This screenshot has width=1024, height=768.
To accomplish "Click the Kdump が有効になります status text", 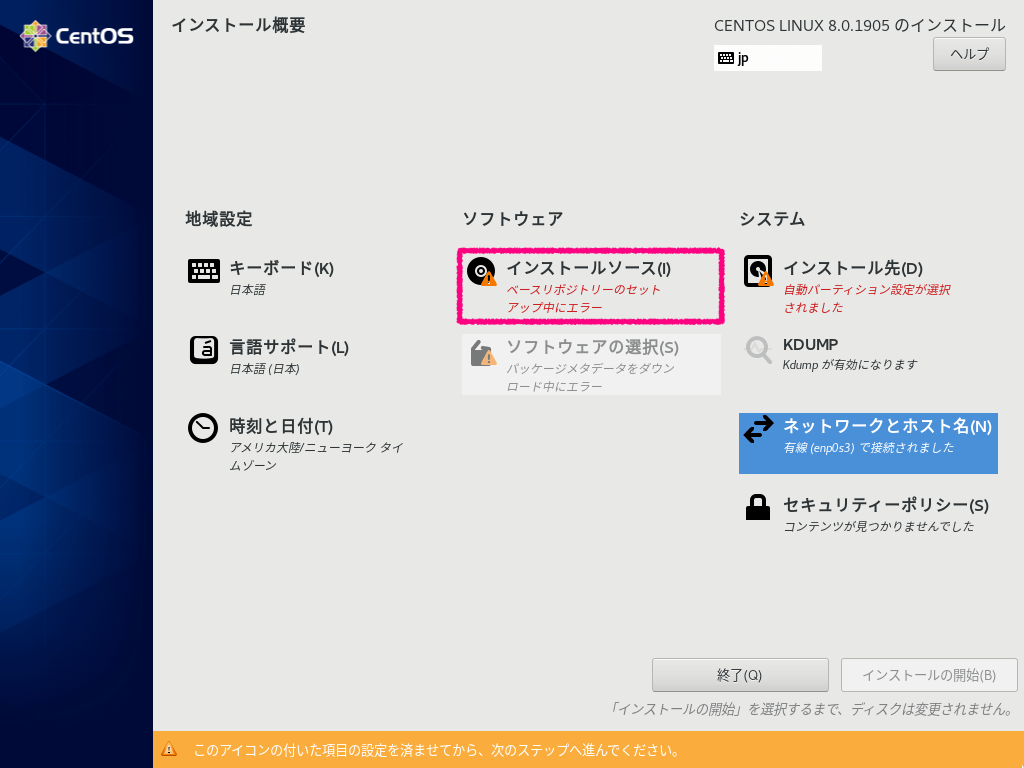I will coord(850,364).
